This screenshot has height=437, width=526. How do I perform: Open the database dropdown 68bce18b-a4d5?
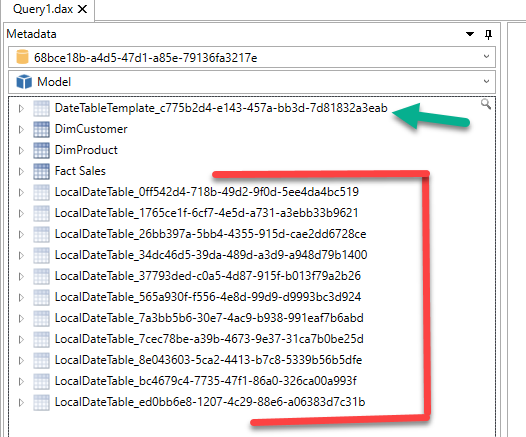pos(252,57)
